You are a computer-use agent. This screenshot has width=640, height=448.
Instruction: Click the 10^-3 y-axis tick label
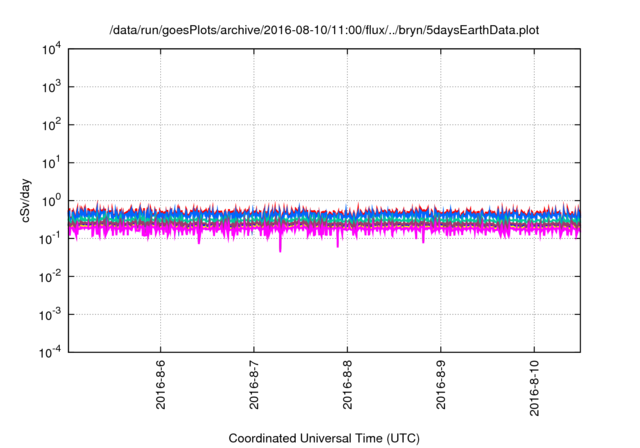[50, 315]
